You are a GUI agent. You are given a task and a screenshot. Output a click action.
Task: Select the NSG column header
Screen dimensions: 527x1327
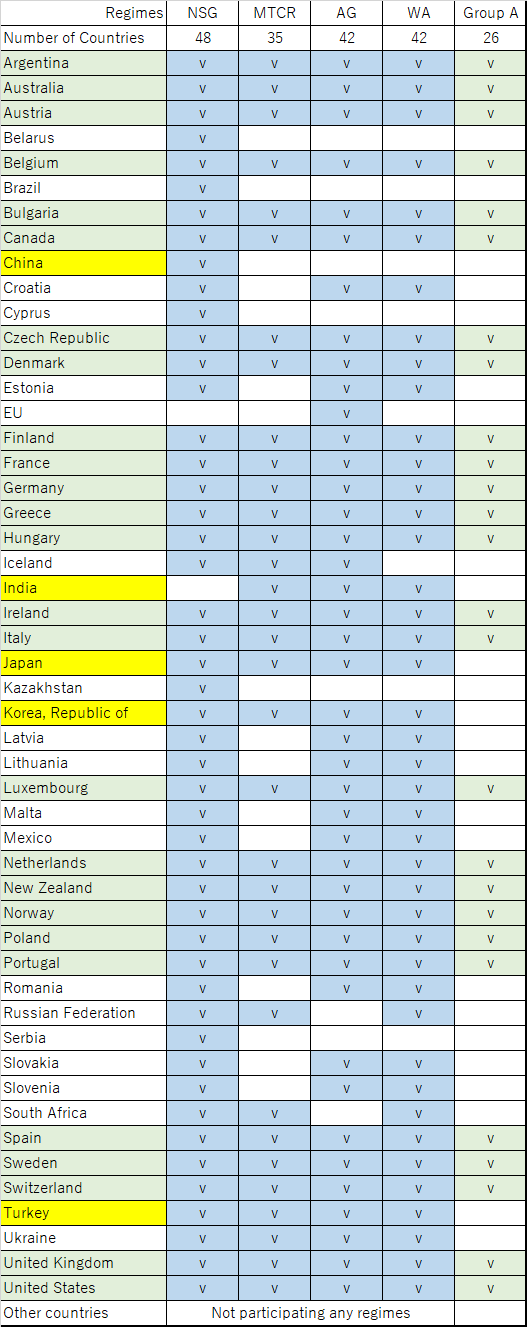click(x=202, y=13)
